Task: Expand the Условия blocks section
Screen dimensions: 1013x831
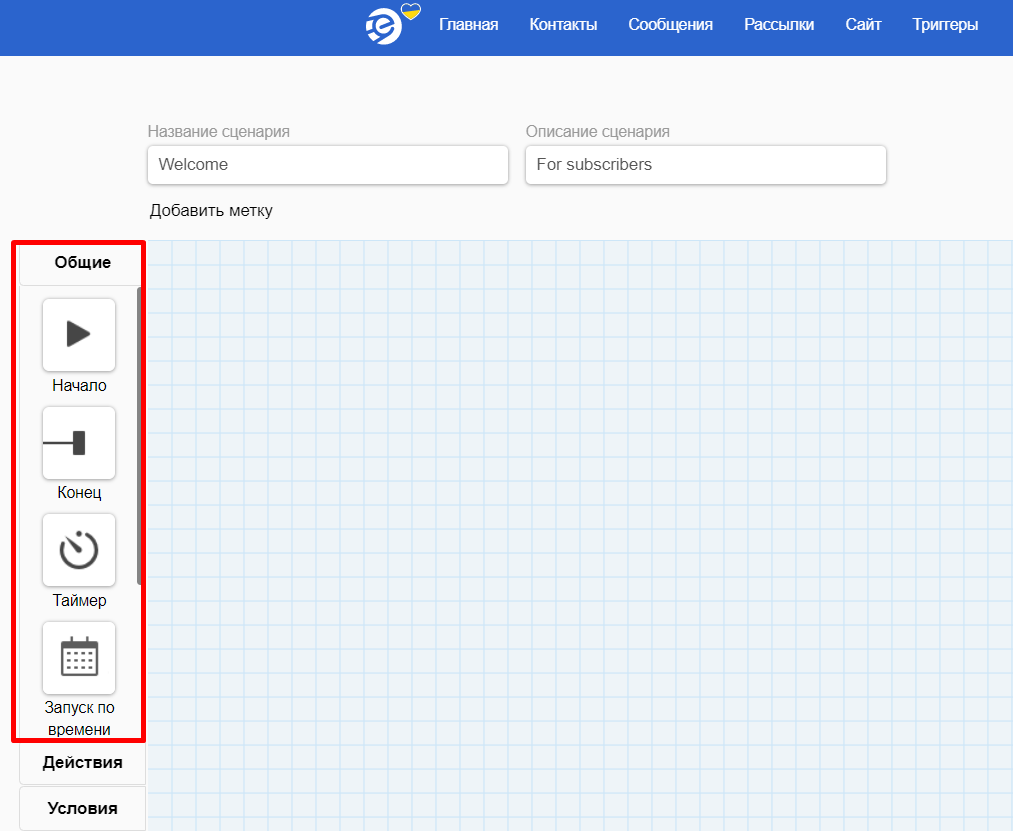Action: point(82,808)
